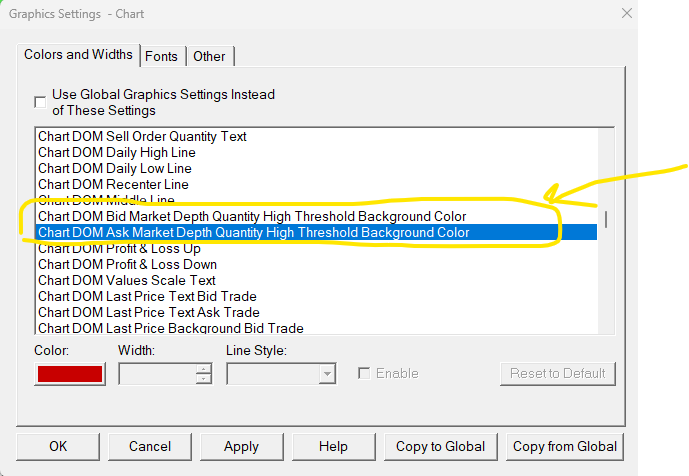Select Chart DOM Daily High Line item
The width and height of the screenshot is (689, 476).
(117, 152)
